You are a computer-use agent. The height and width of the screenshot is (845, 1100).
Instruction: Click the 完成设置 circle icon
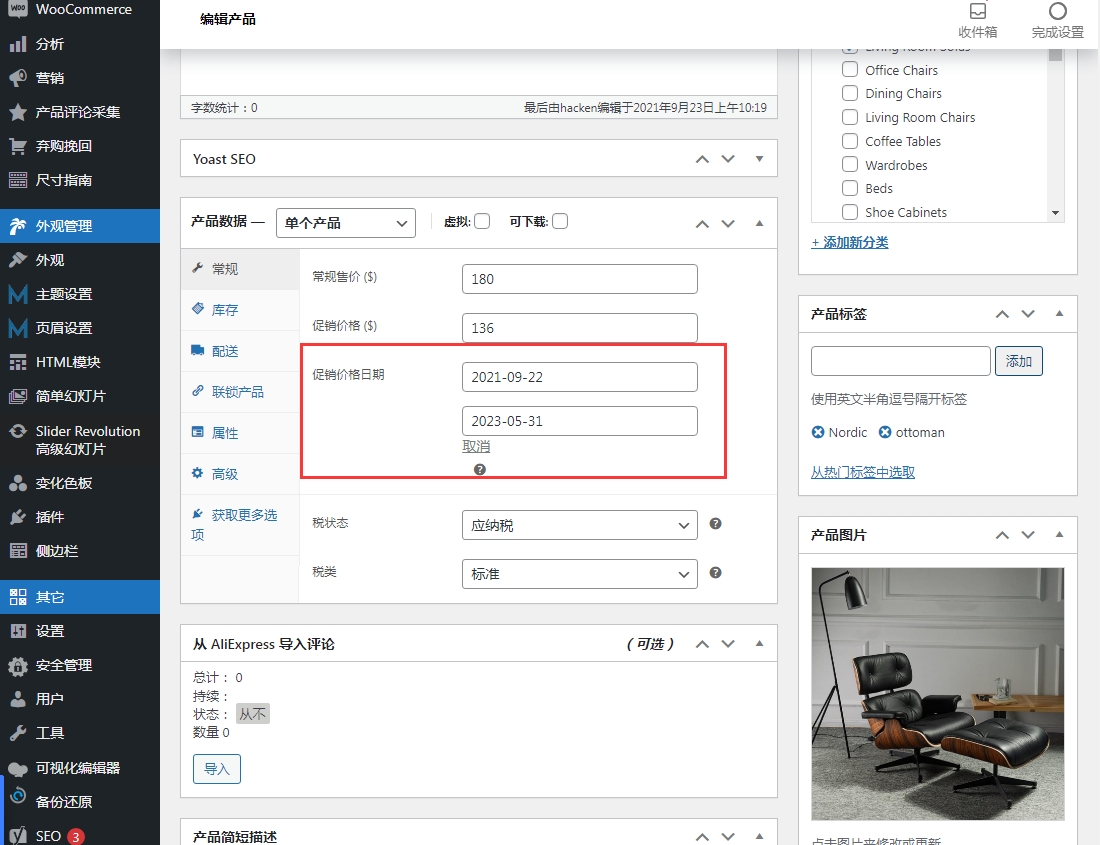tap(1057, 11)
